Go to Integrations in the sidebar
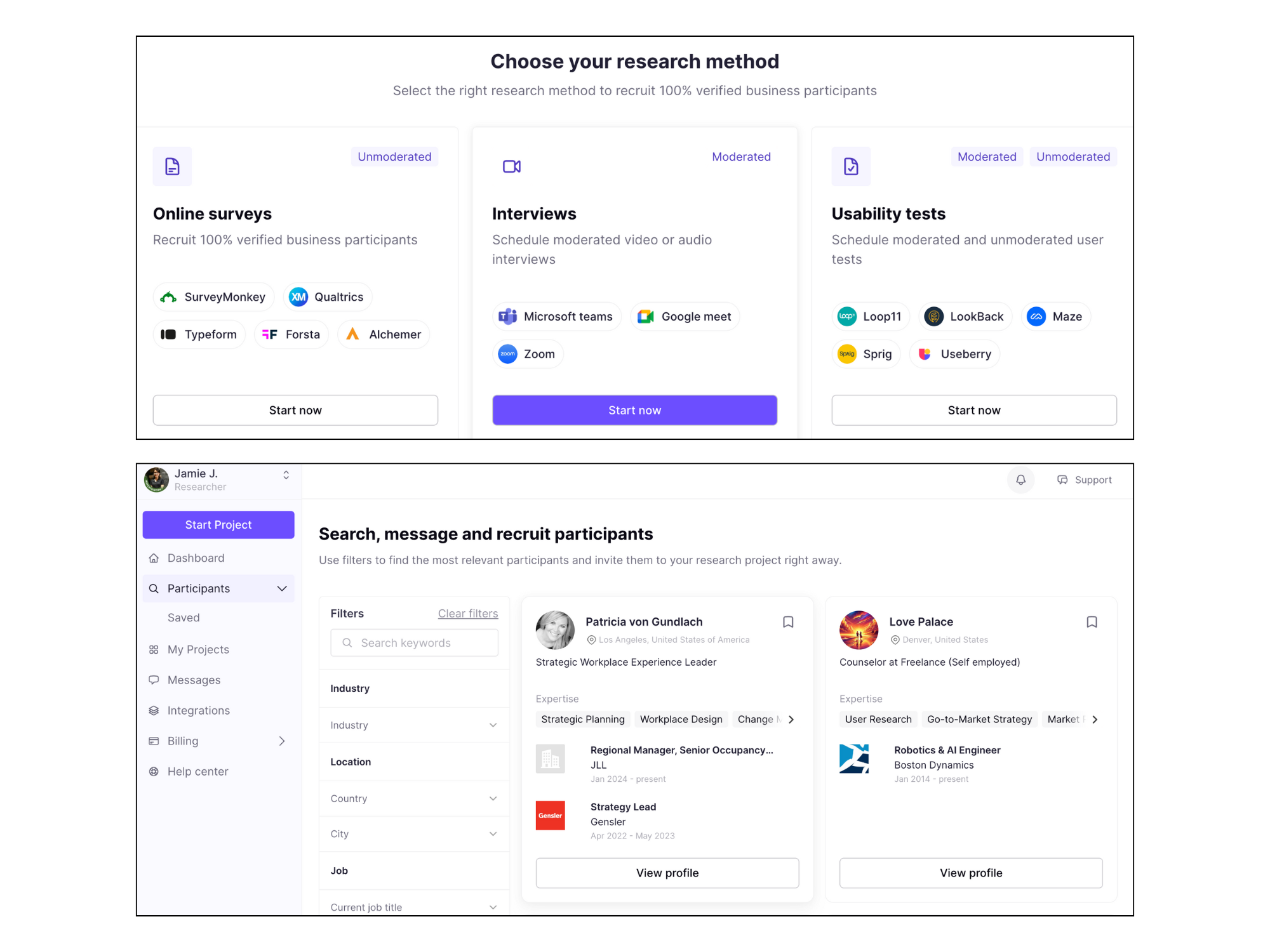This screenshot has width=1270, height=952. pos(198,710)
